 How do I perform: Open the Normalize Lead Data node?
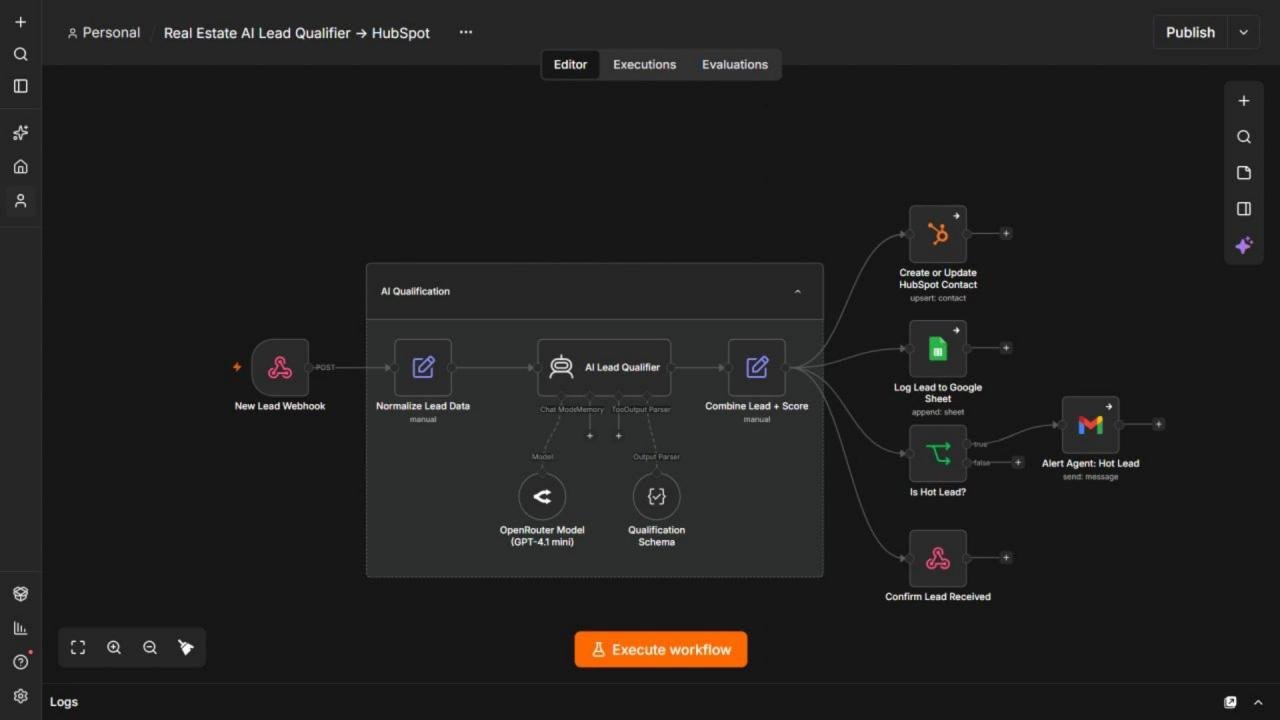click(423, 367)
